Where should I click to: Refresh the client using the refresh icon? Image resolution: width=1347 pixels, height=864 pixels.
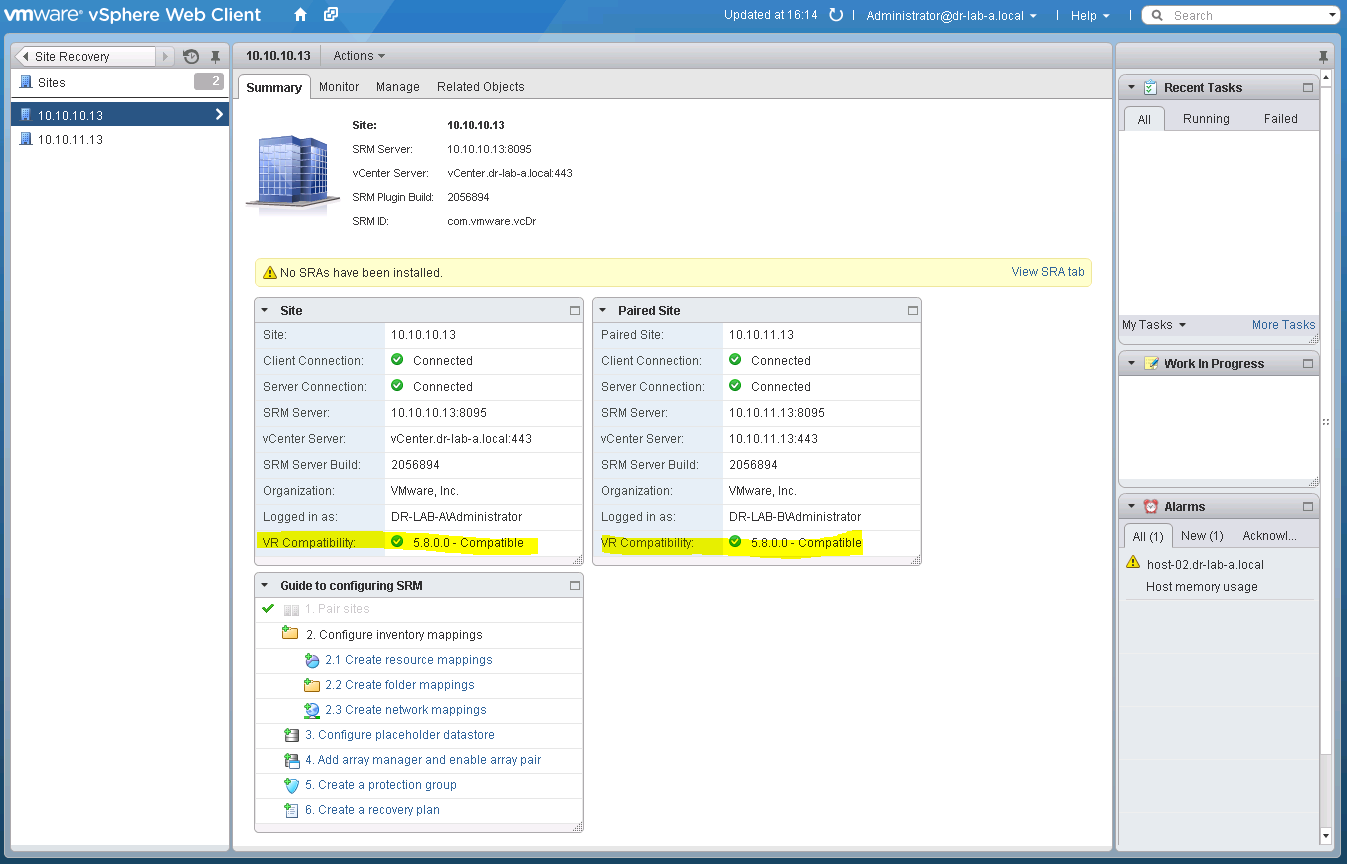click(836, 15)
